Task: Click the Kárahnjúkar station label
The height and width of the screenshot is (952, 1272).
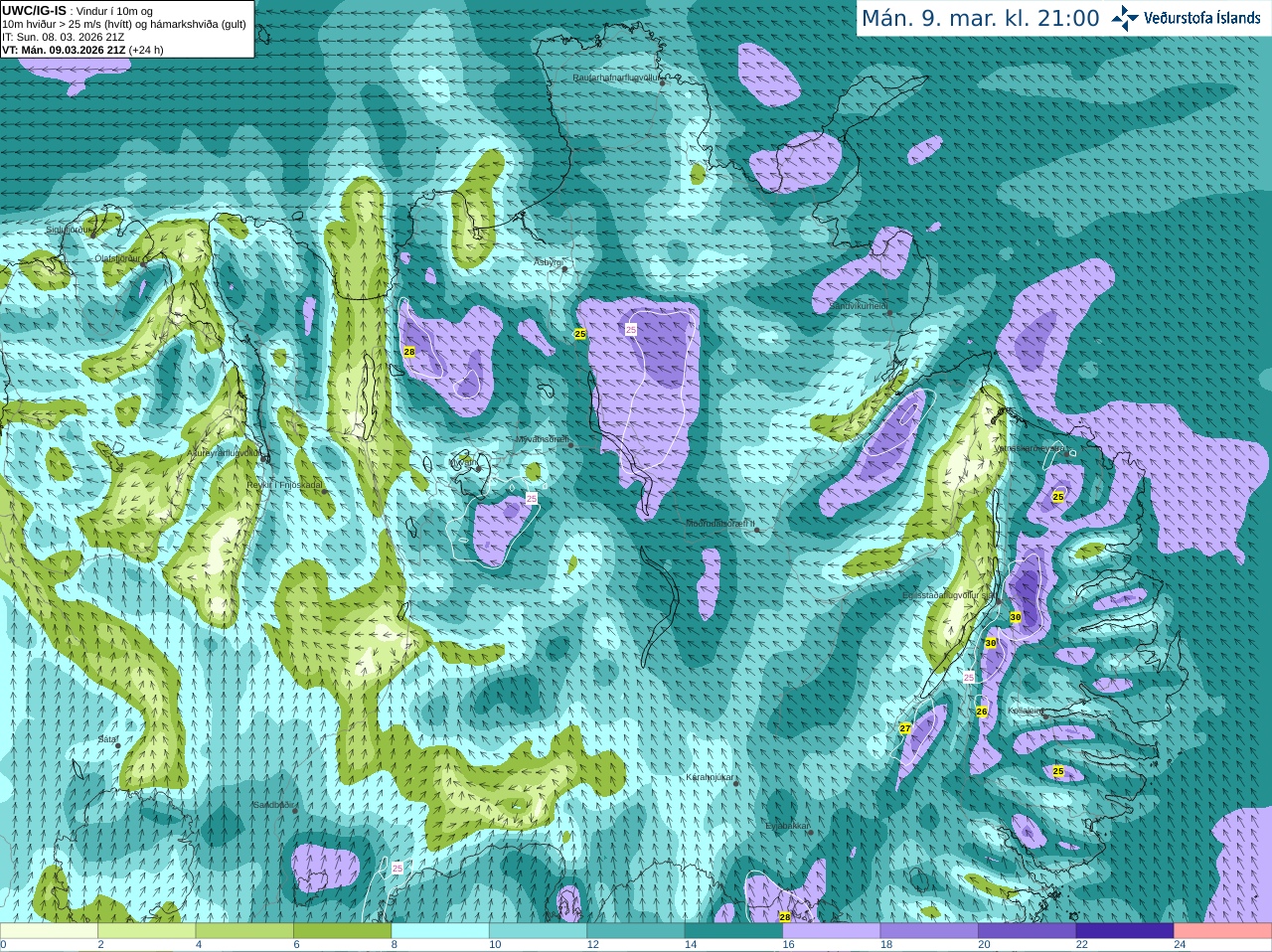Action: 710,777
